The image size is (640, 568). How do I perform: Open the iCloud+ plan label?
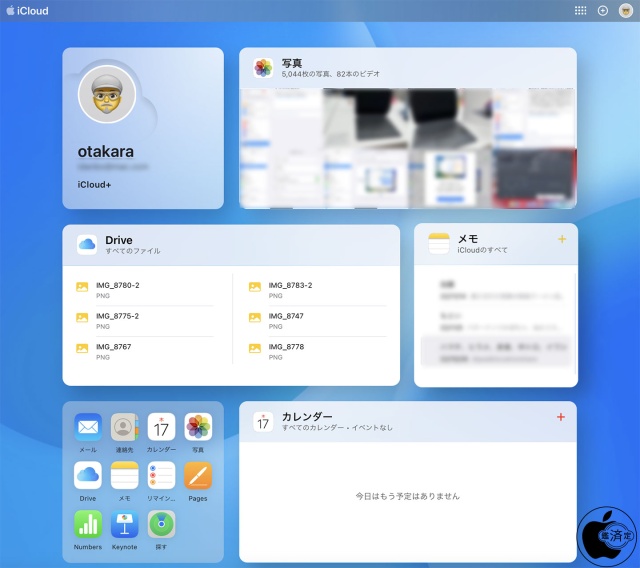tap(94, 184)
